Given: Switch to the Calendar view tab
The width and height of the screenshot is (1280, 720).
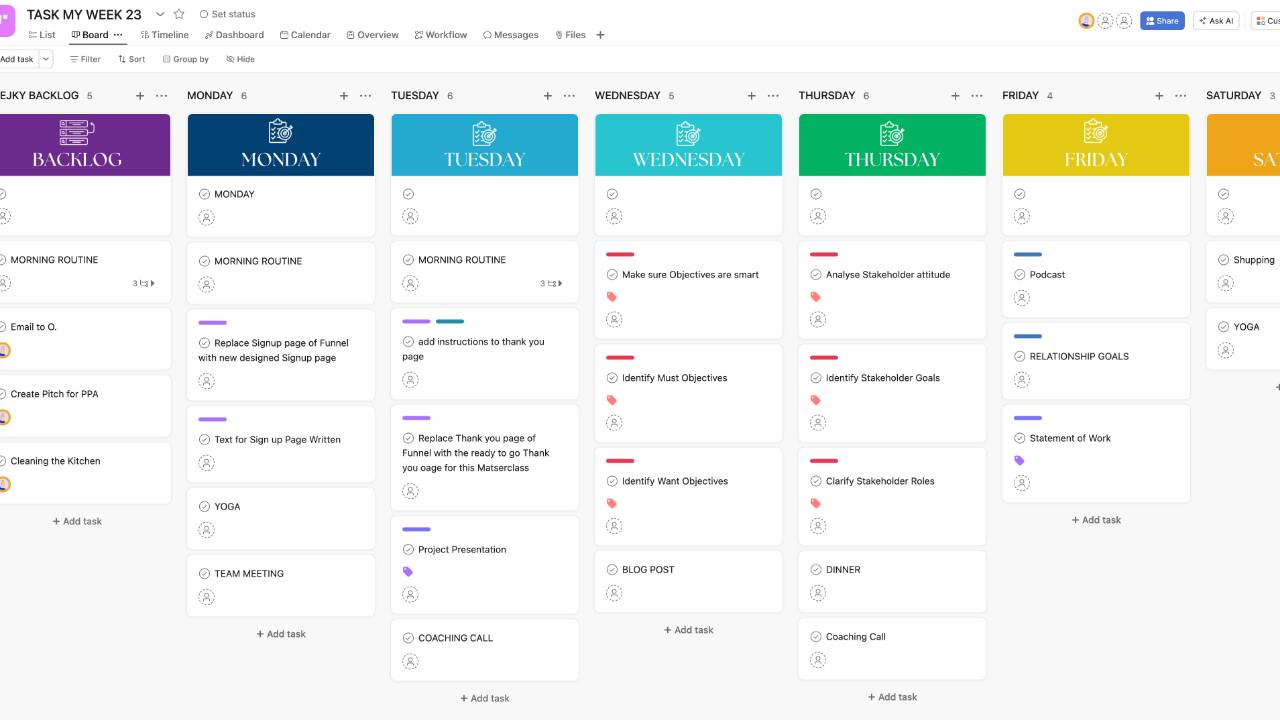Looking at the screenshot, I should pos(305,34).
